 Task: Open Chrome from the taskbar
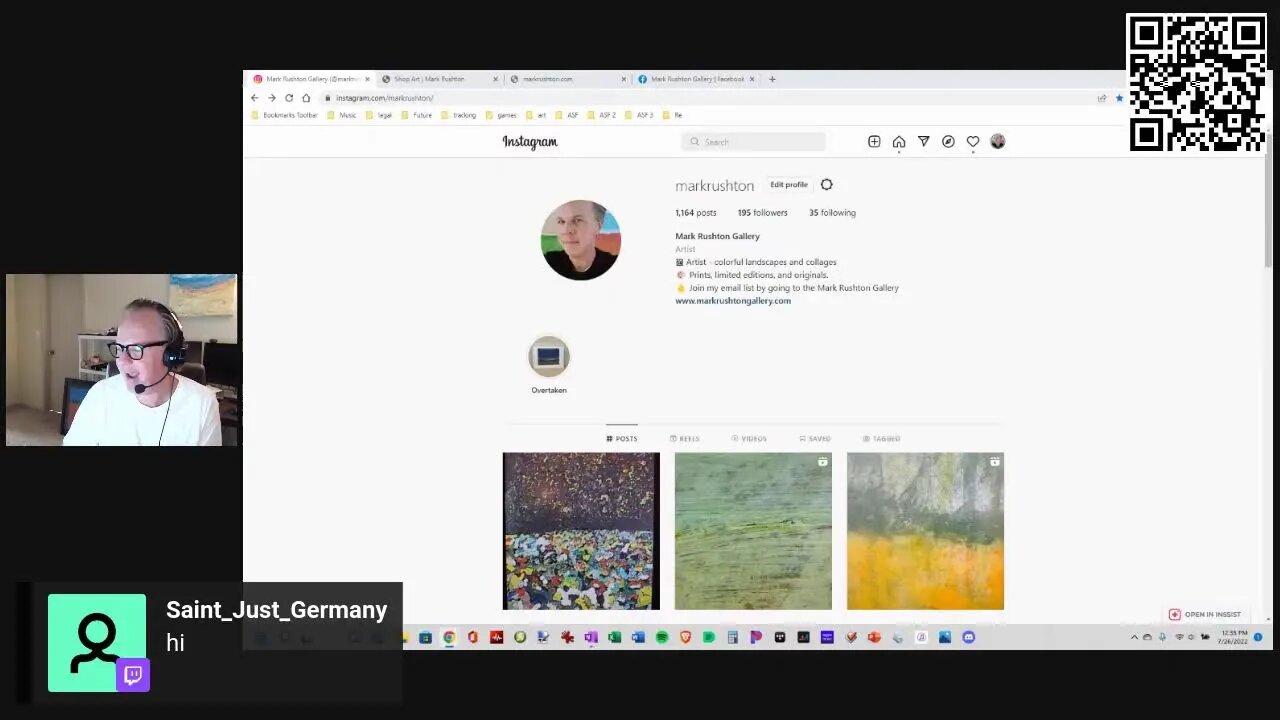coord(448,637)
